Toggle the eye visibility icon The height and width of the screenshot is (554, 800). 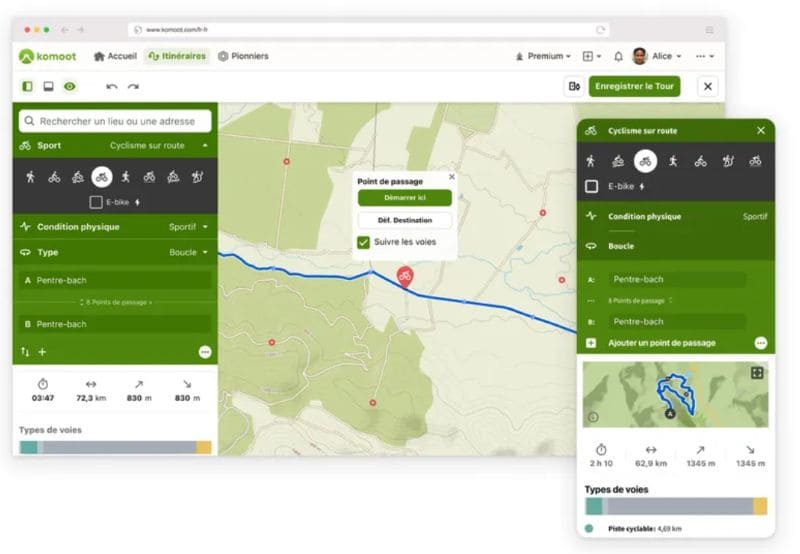click(70, 86)
